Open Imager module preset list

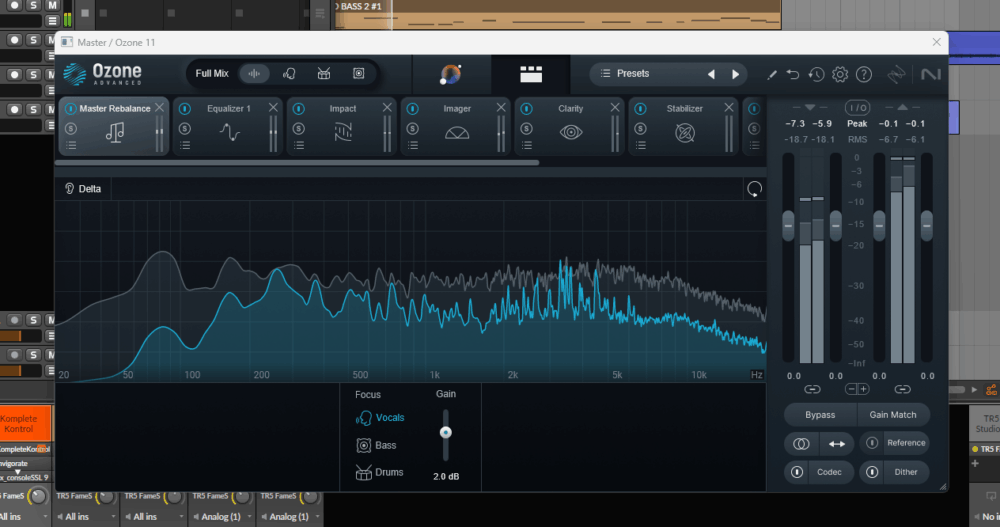[x=413, y=146]
